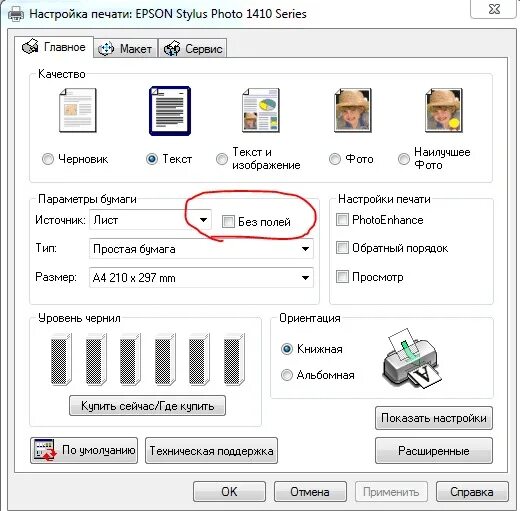Click the Сервис tab maintenance icon

pyautogui.click(x=172, y=49)
